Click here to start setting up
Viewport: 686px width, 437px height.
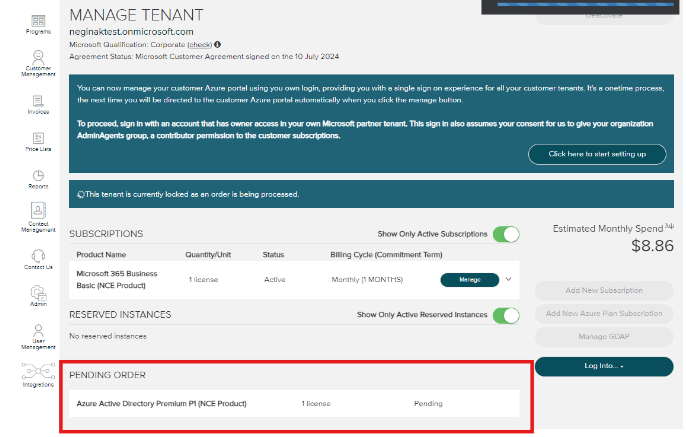[x=597, y=153]
